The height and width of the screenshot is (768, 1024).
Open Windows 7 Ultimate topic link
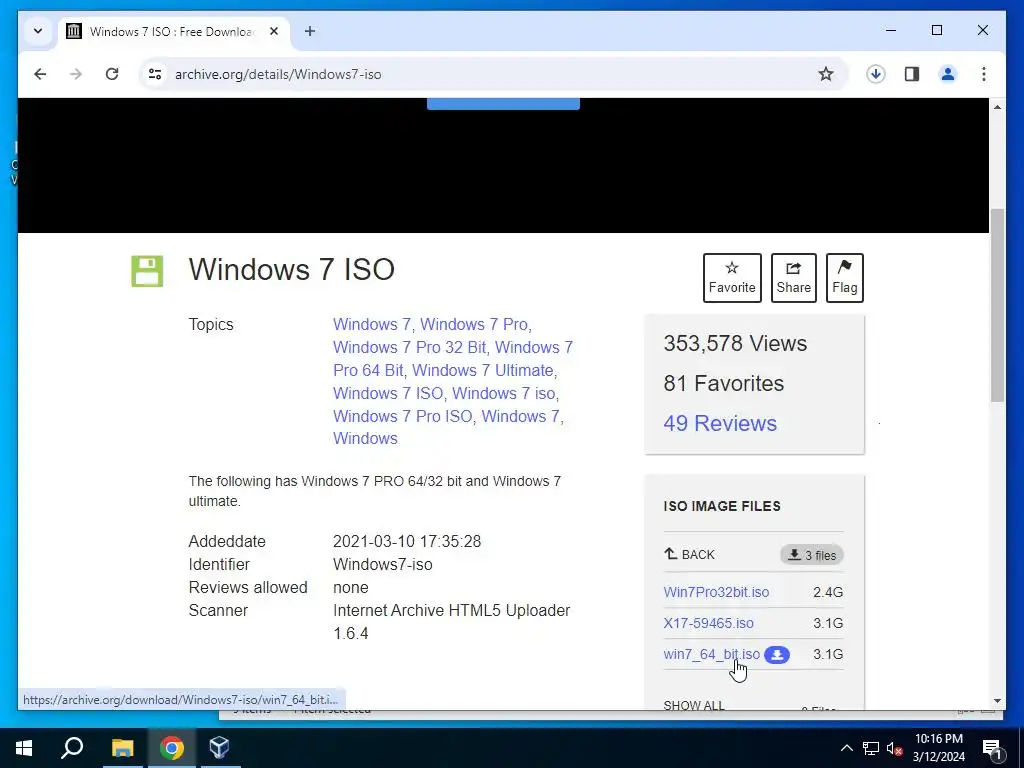pos(483,370)
